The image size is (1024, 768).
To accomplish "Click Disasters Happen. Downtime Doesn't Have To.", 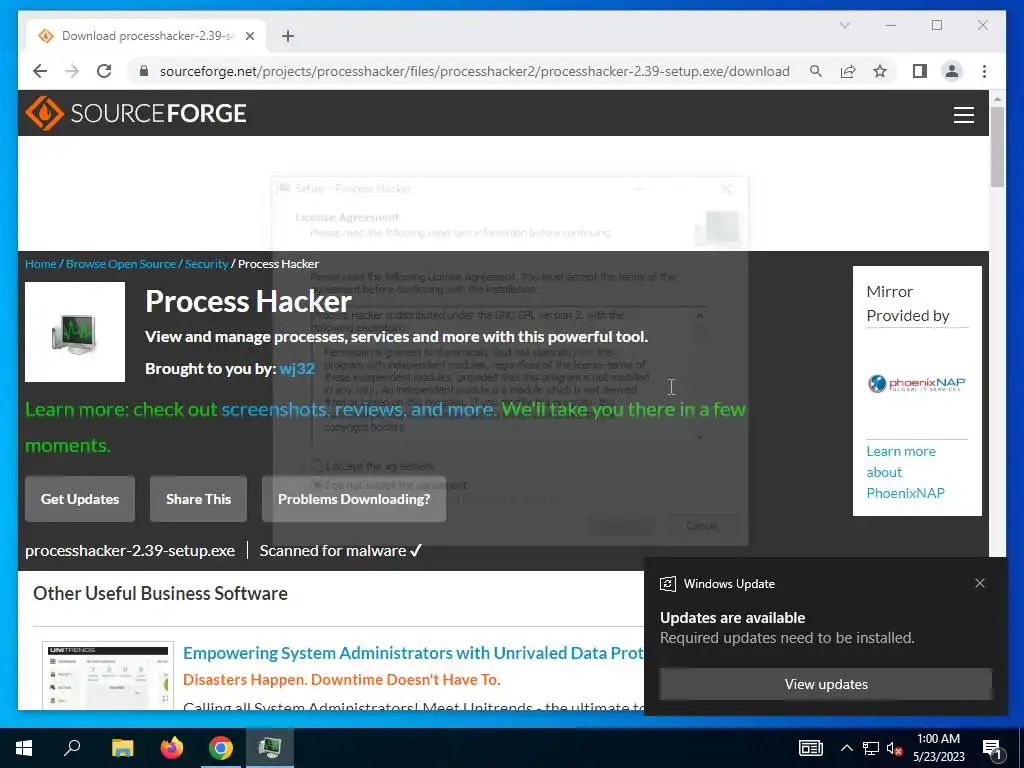I will [x=342, y=680].
